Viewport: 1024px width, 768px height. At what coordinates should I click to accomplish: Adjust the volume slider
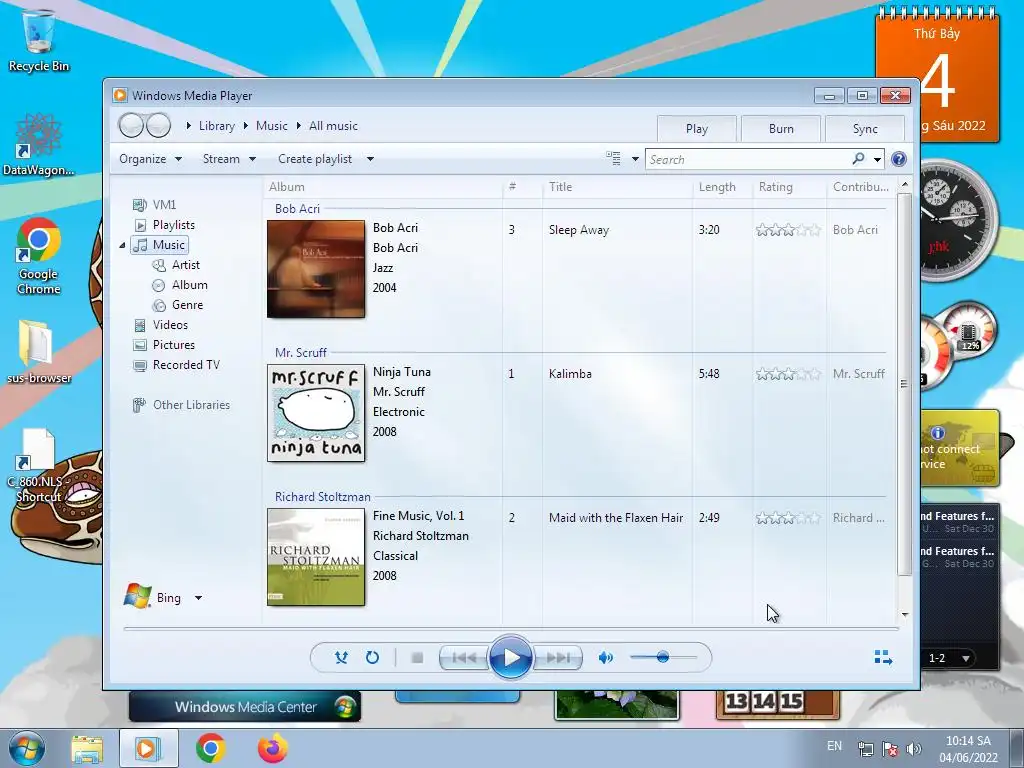(663, 657)
